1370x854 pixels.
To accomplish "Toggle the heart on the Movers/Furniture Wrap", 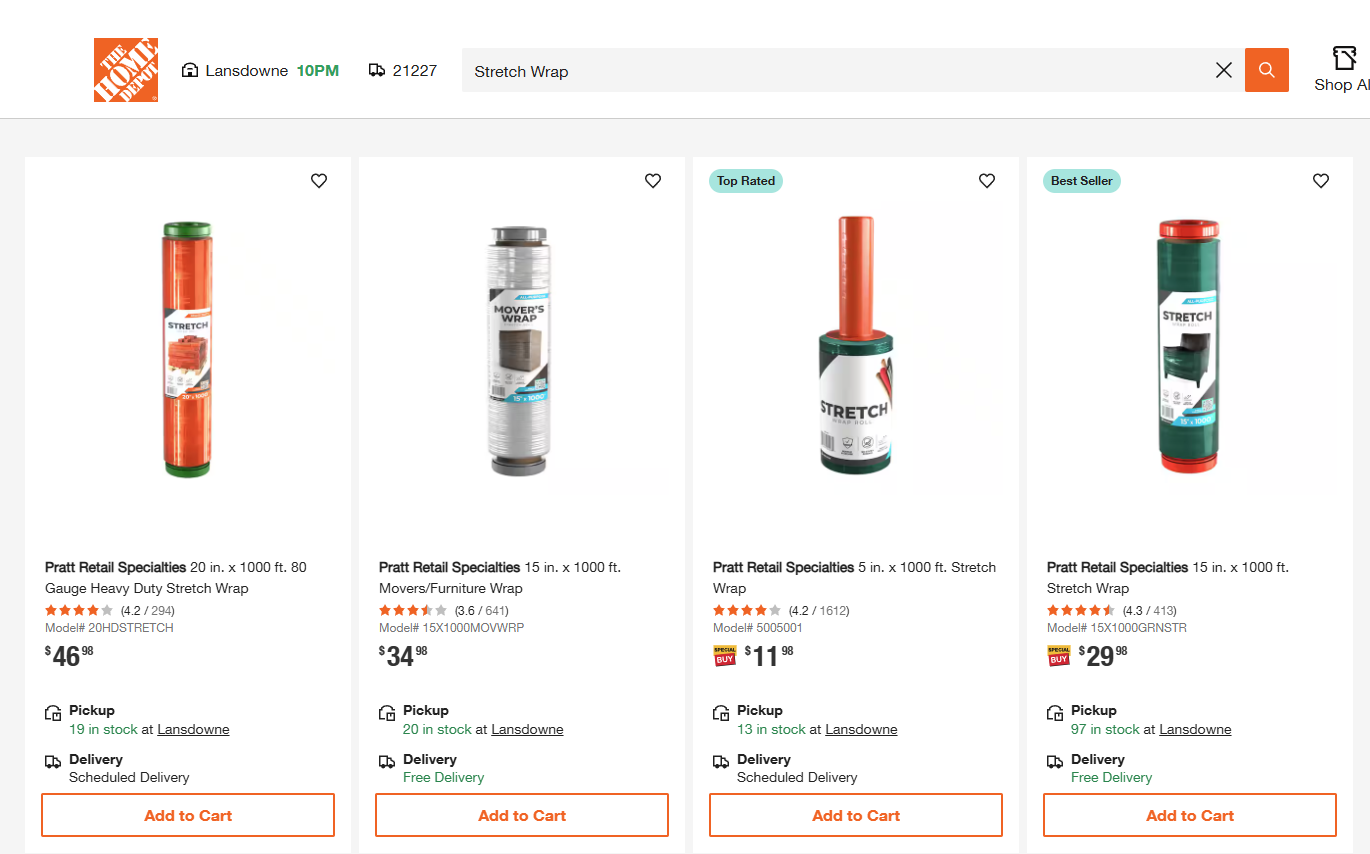I will pyautogui.click(x=653, y=181).
